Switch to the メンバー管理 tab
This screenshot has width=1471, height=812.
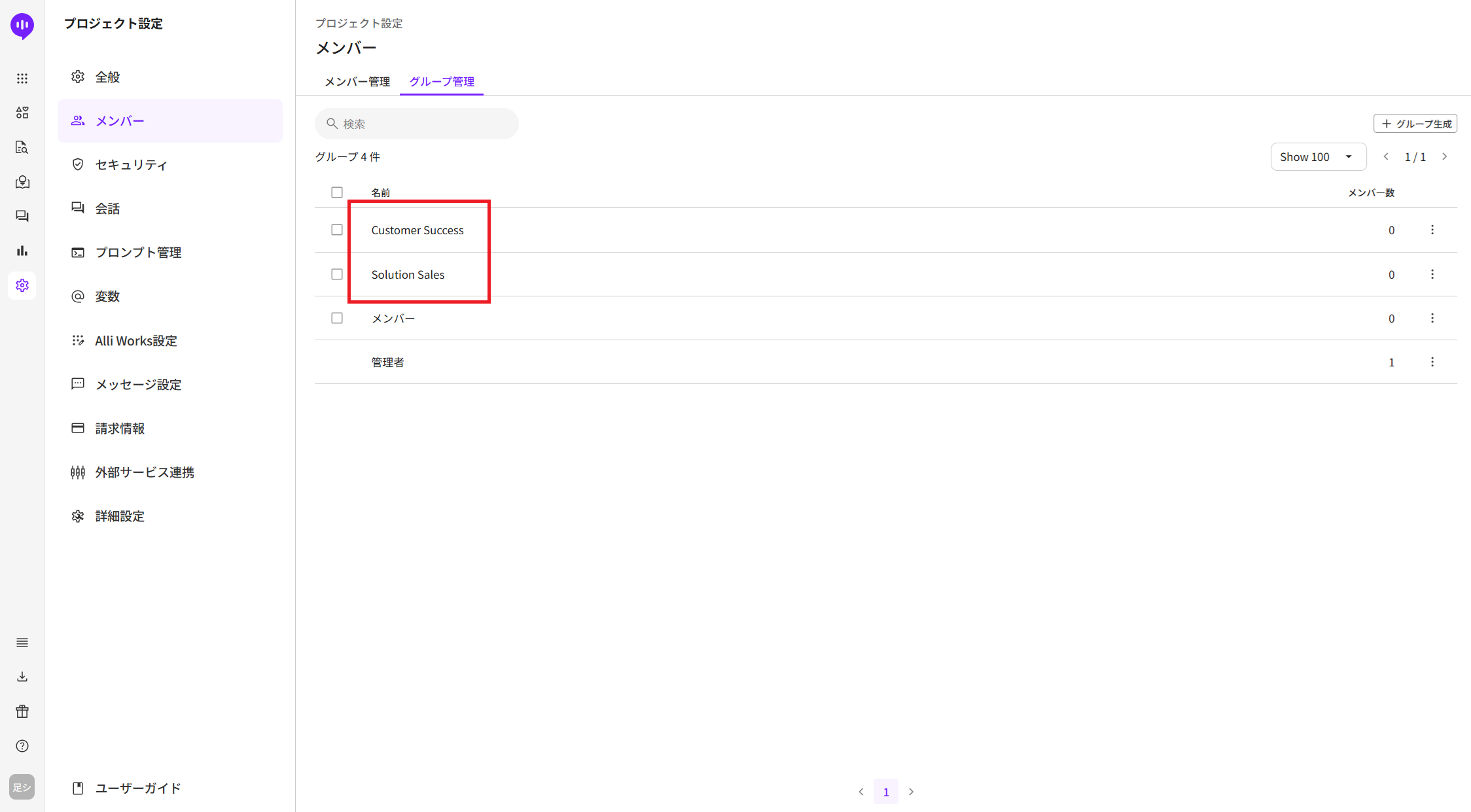tap(357, 82)
